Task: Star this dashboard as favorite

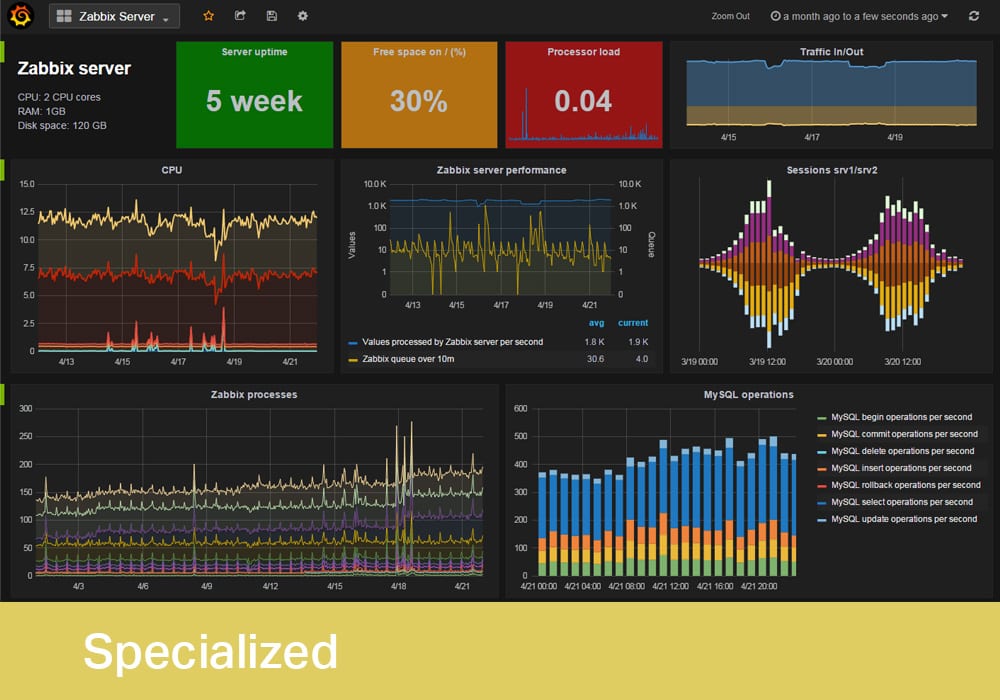Action: pos(209,16)
